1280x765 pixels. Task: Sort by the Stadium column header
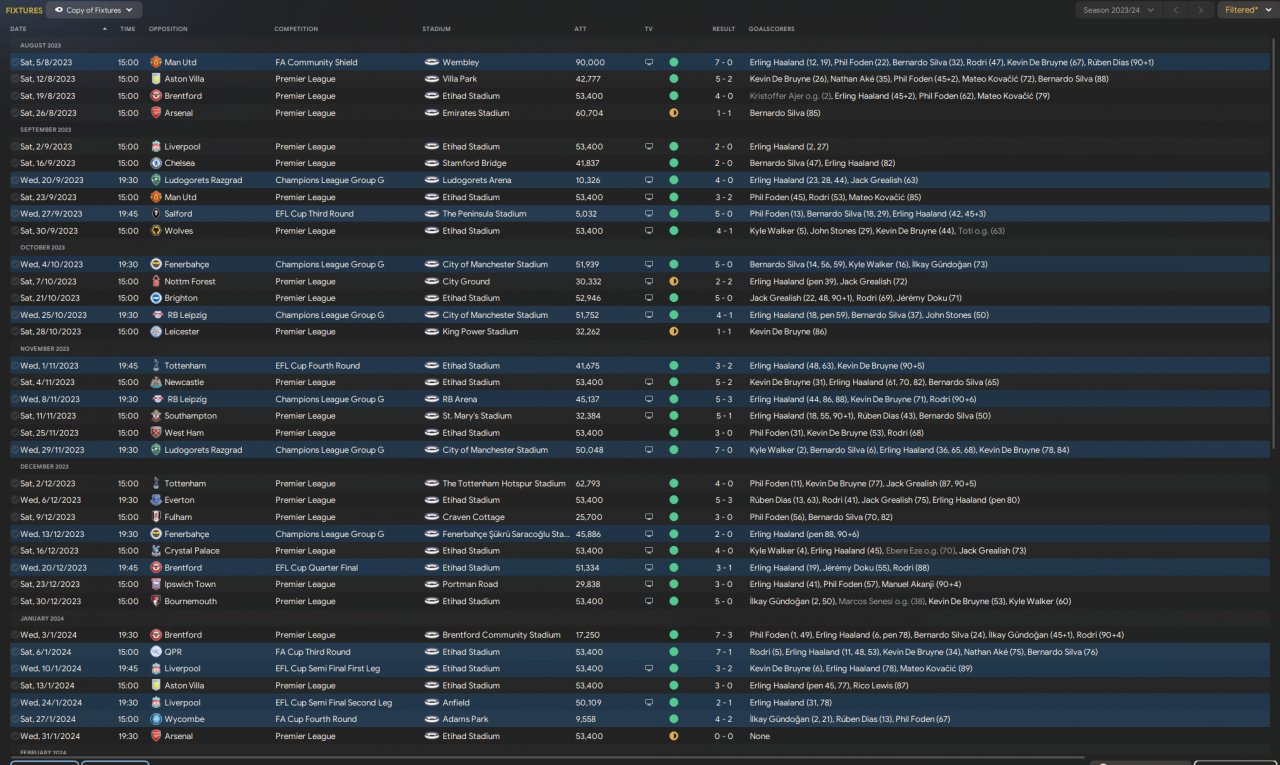[x=437, y=29]
